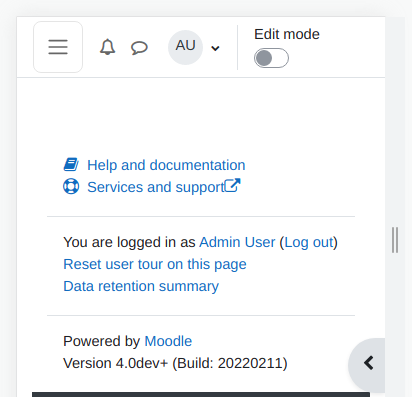The width and height of the screenshot is (412, 397).
Task: Open Services and support link
Action: pyautogui.click(x=156, y=187)
